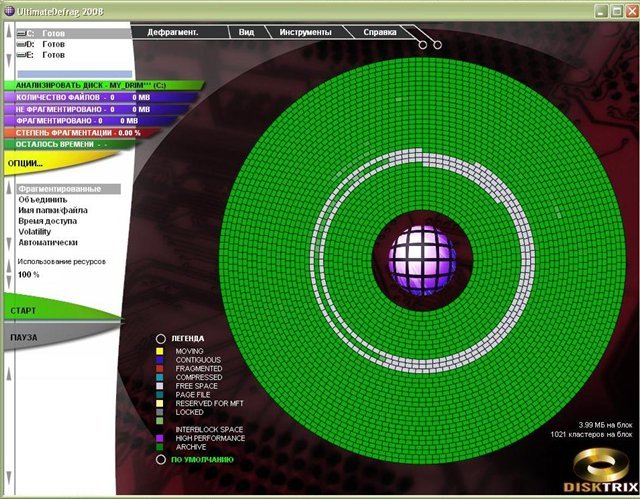
Task: Pick the yellow MOVING color swatch
Action: click(160, 351)
